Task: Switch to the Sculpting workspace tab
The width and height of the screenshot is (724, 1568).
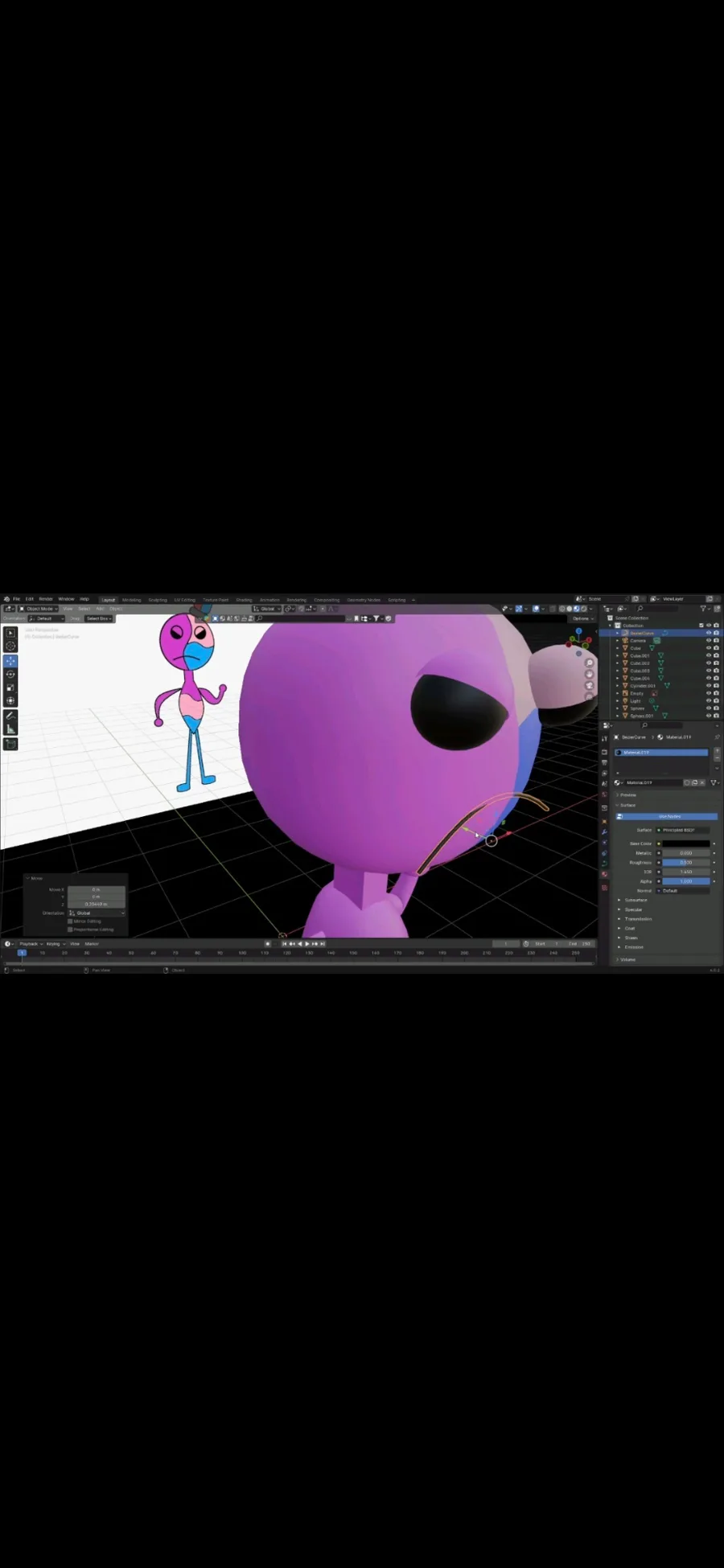Action: [x=158, y=600]
